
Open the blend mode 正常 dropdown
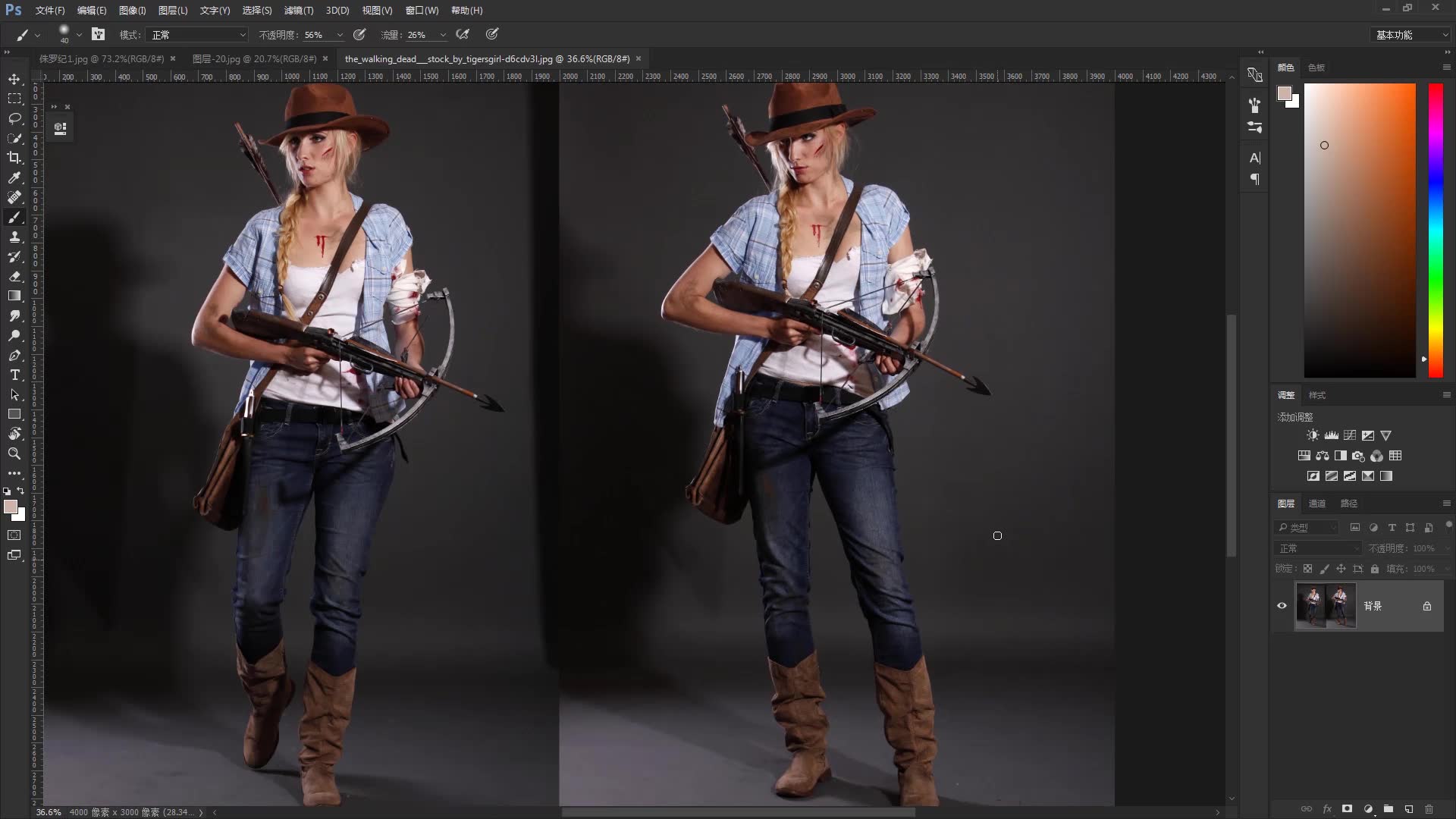199,35
